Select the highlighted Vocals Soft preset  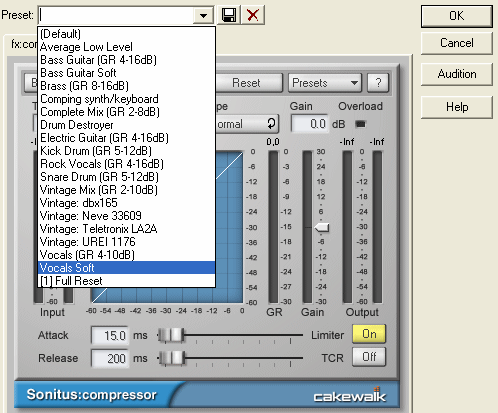pyautogui.click(x=127, y=268)
